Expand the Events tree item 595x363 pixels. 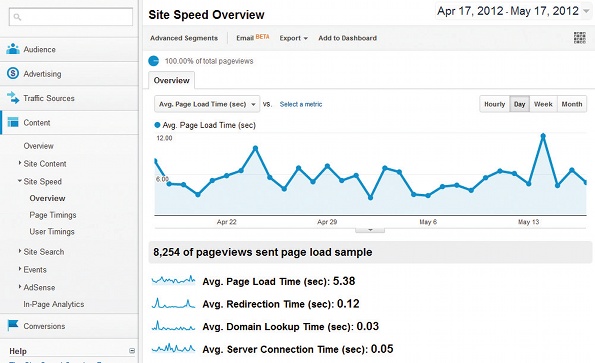tap(19, 269)
